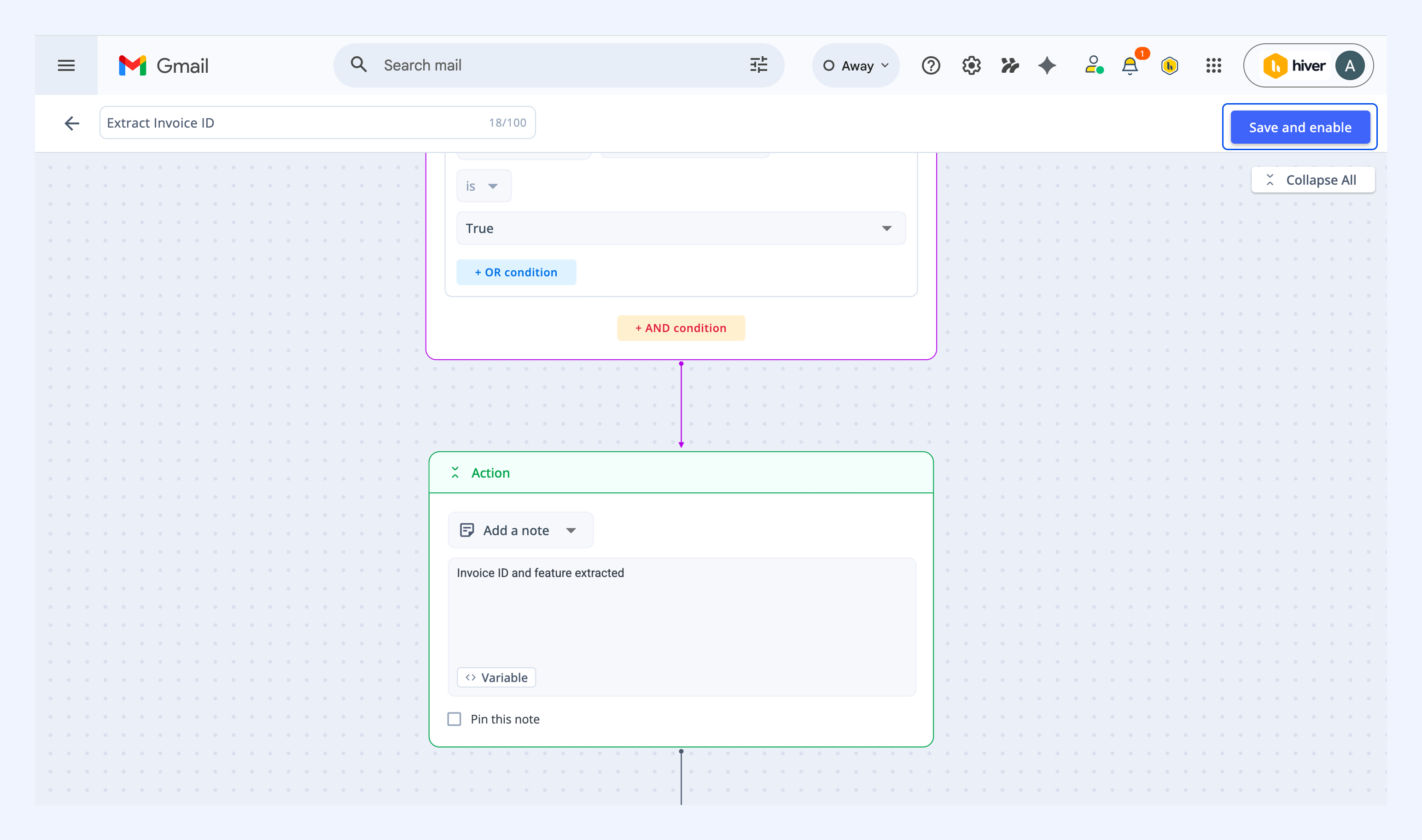The width and height of the screenshot is (1422, 840).
Task: Add an AND condition
Action: (681, 328)
